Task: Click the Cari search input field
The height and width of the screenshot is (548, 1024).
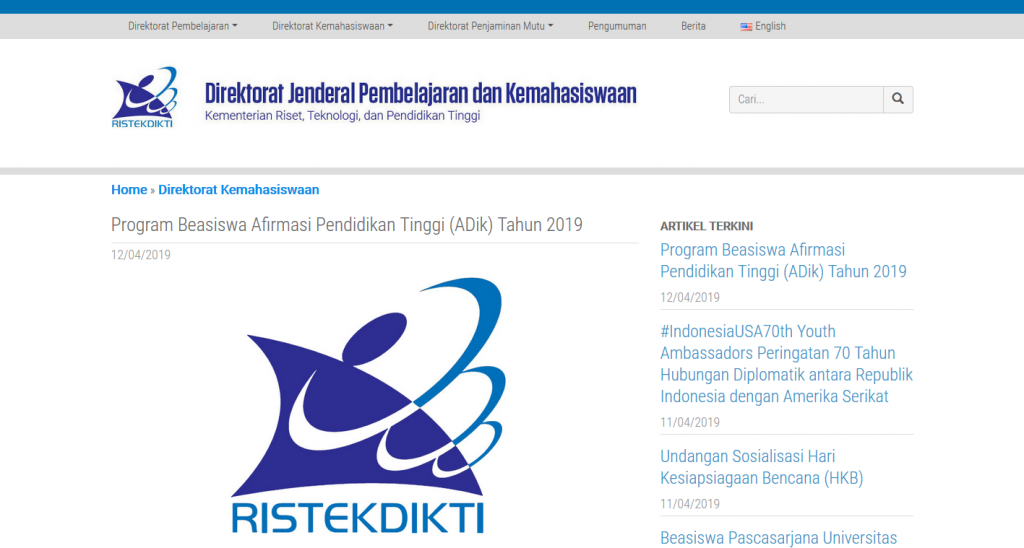Action: 806,99
